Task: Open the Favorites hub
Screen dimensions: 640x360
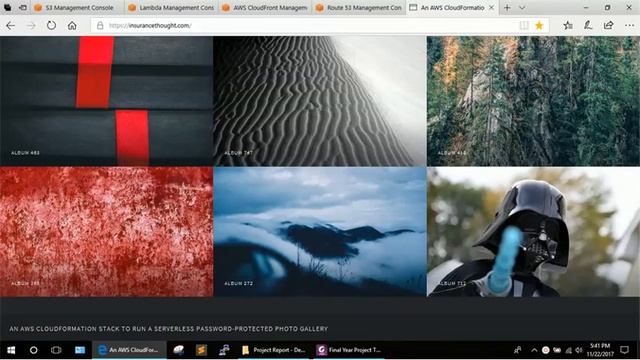Action: point(568,26)
